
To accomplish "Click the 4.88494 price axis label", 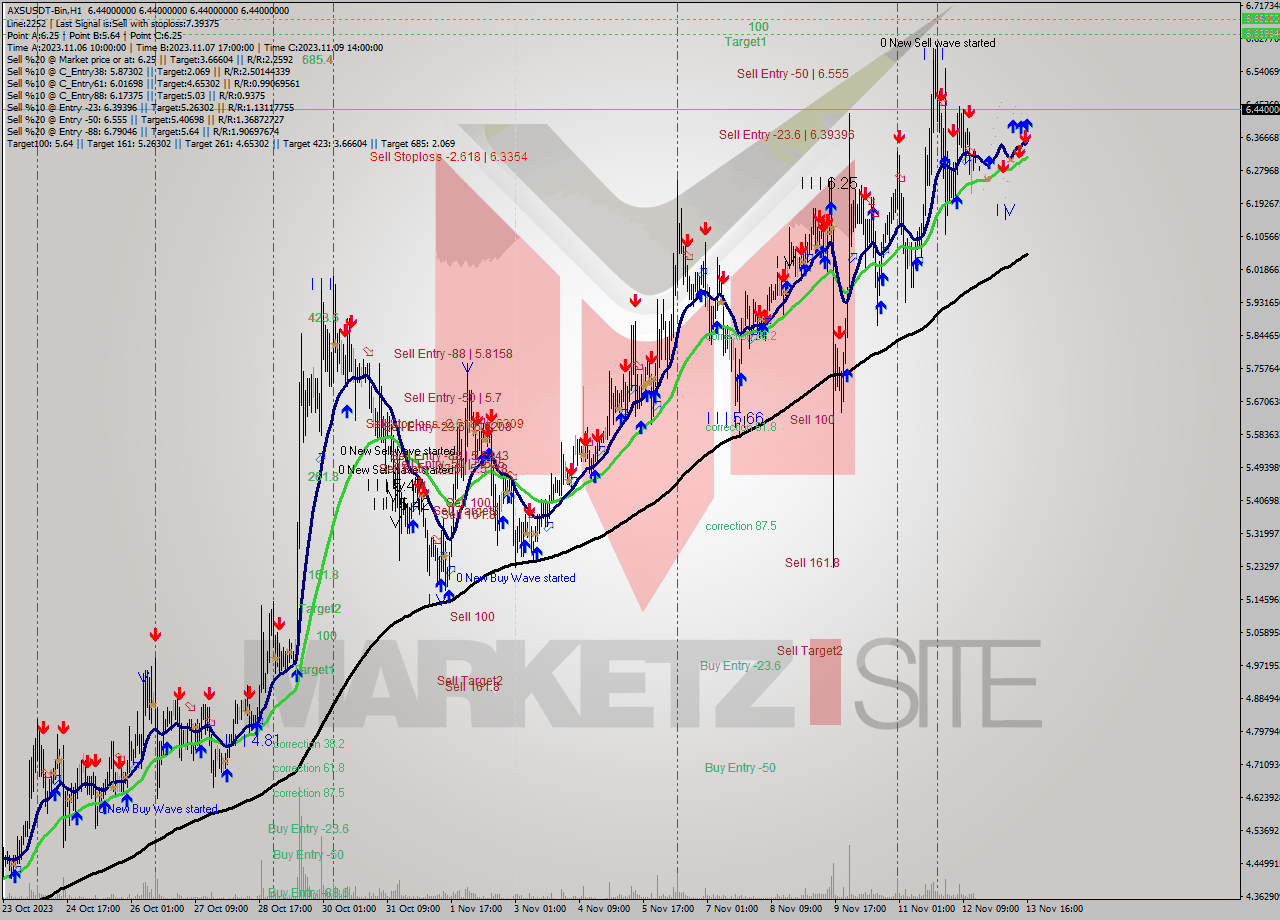I will [1261, 698].
